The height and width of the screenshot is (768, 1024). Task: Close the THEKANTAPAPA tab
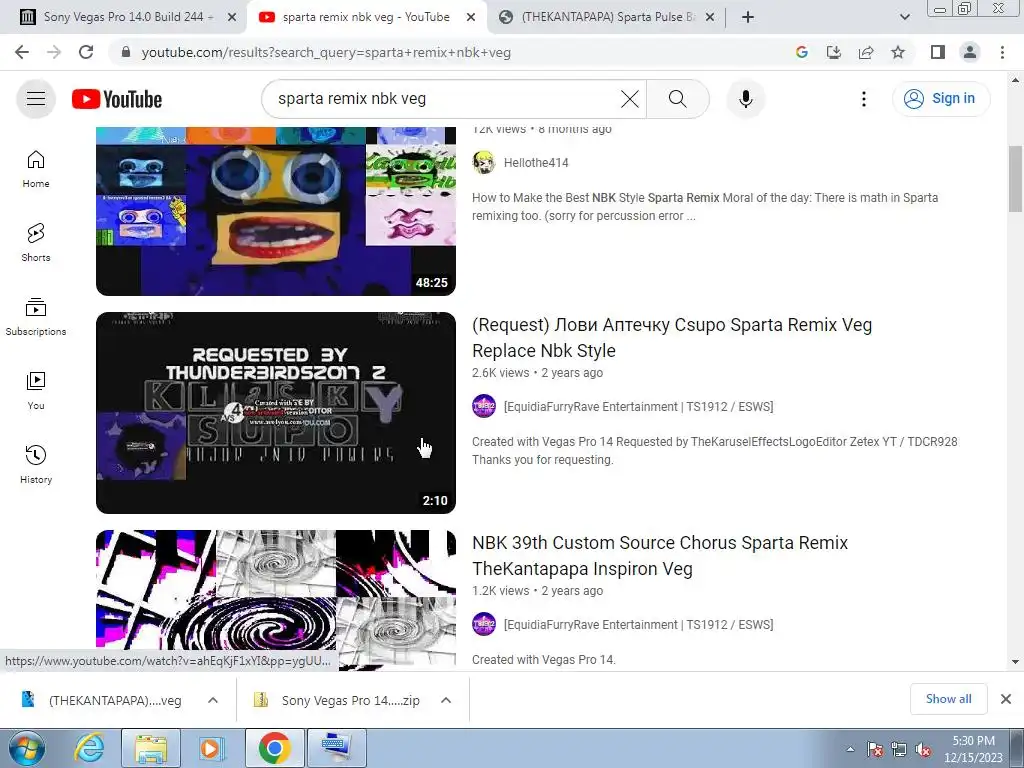(711, 18)
